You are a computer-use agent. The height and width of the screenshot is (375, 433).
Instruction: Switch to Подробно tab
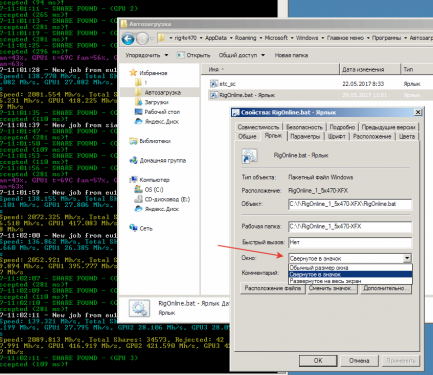pos(342,127)
